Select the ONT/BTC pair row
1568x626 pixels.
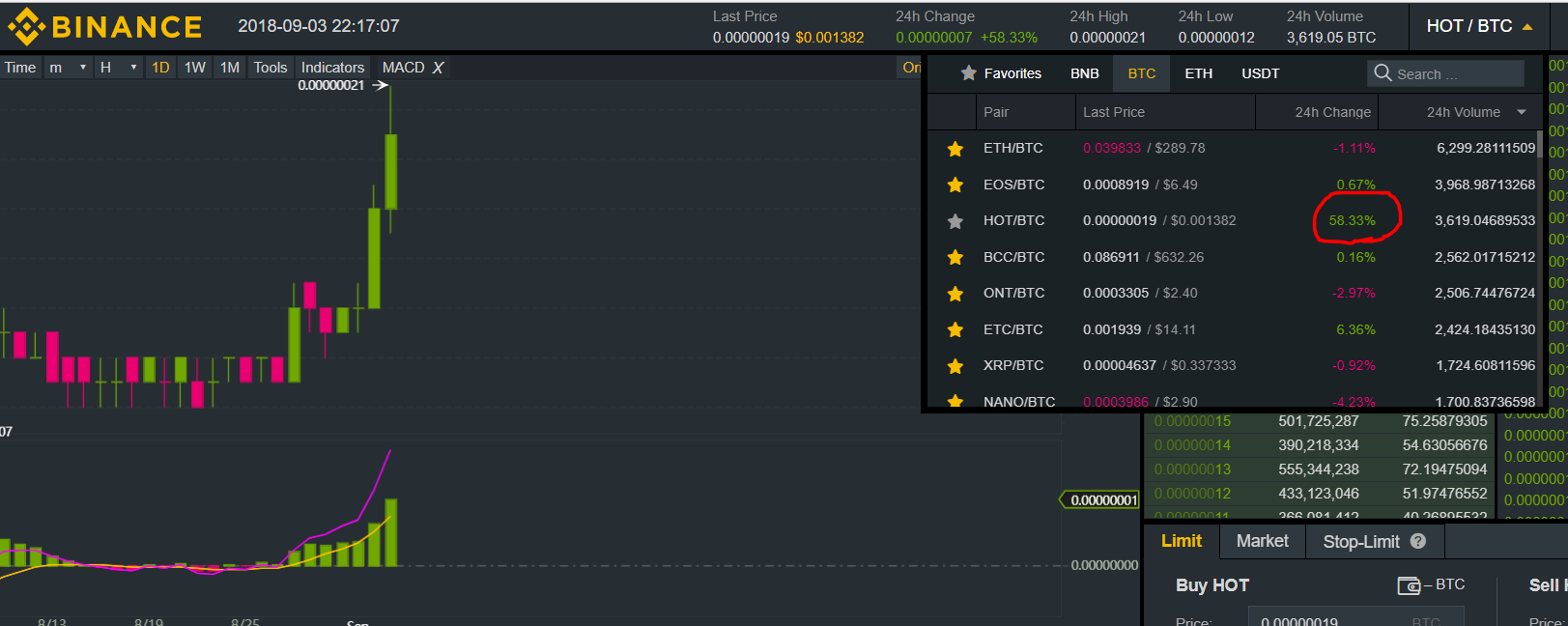point(1233,294)
